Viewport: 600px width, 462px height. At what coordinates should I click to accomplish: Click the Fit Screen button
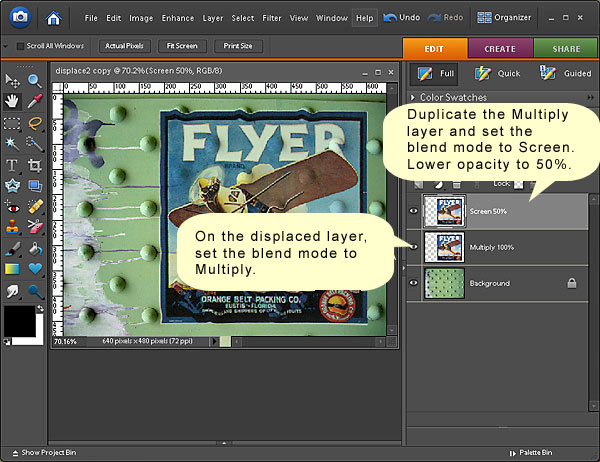click(x=182, y=46)
